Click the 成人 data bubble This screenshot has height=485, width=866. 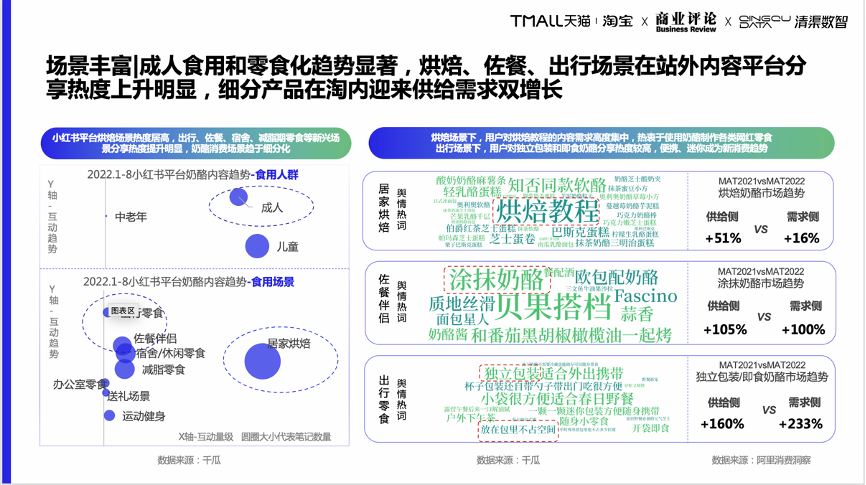[239, 197]
